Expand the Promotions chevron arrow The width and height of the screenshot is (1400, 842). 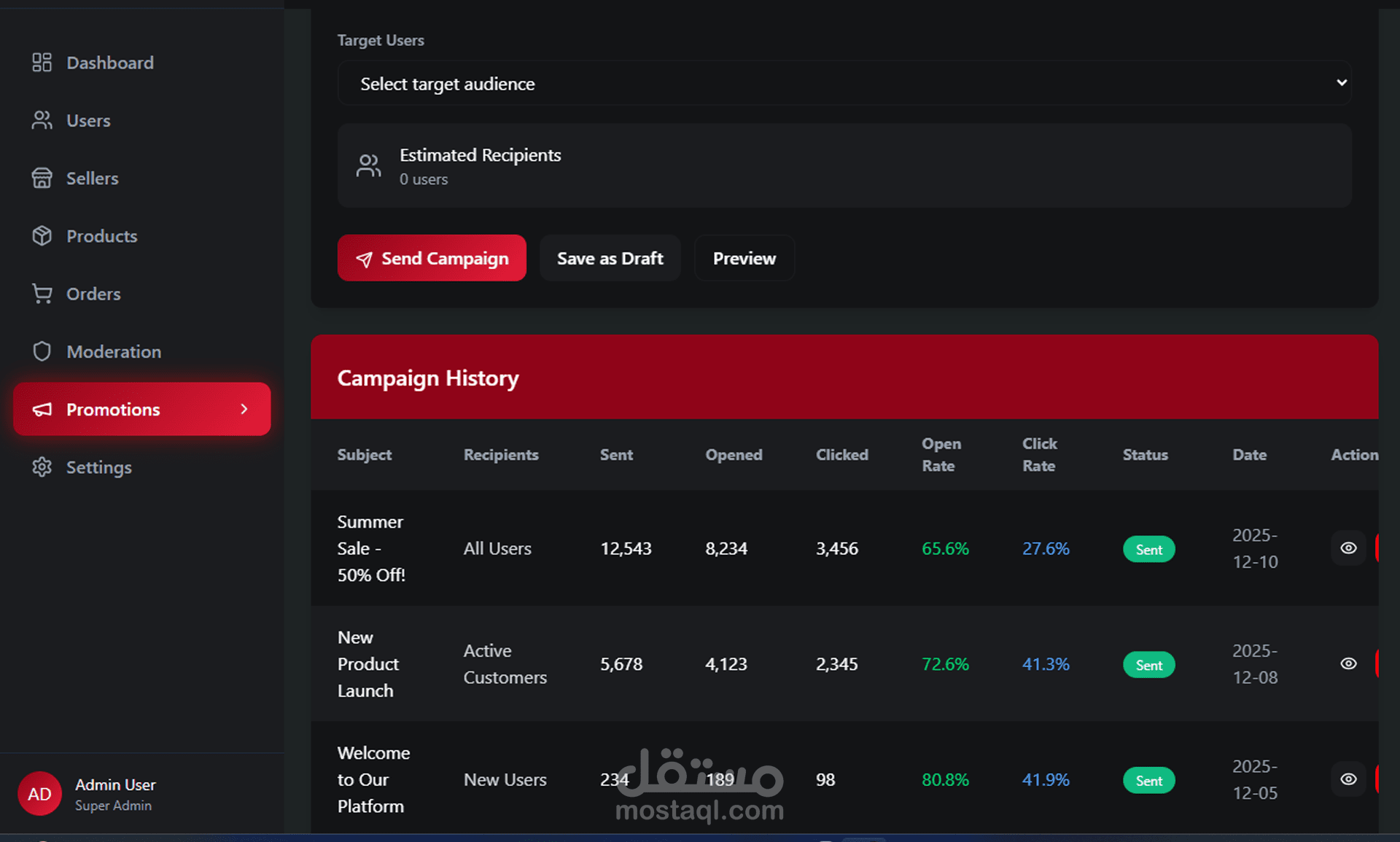[x=244, y=409]
